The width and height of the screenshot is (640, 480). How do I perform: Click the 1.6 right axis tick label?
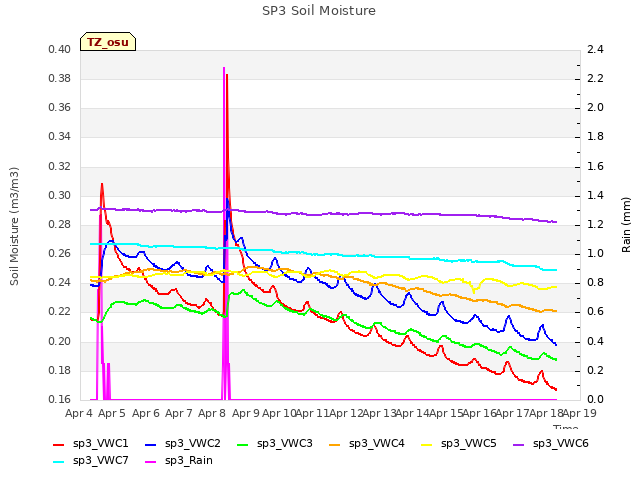pos(595,166)
